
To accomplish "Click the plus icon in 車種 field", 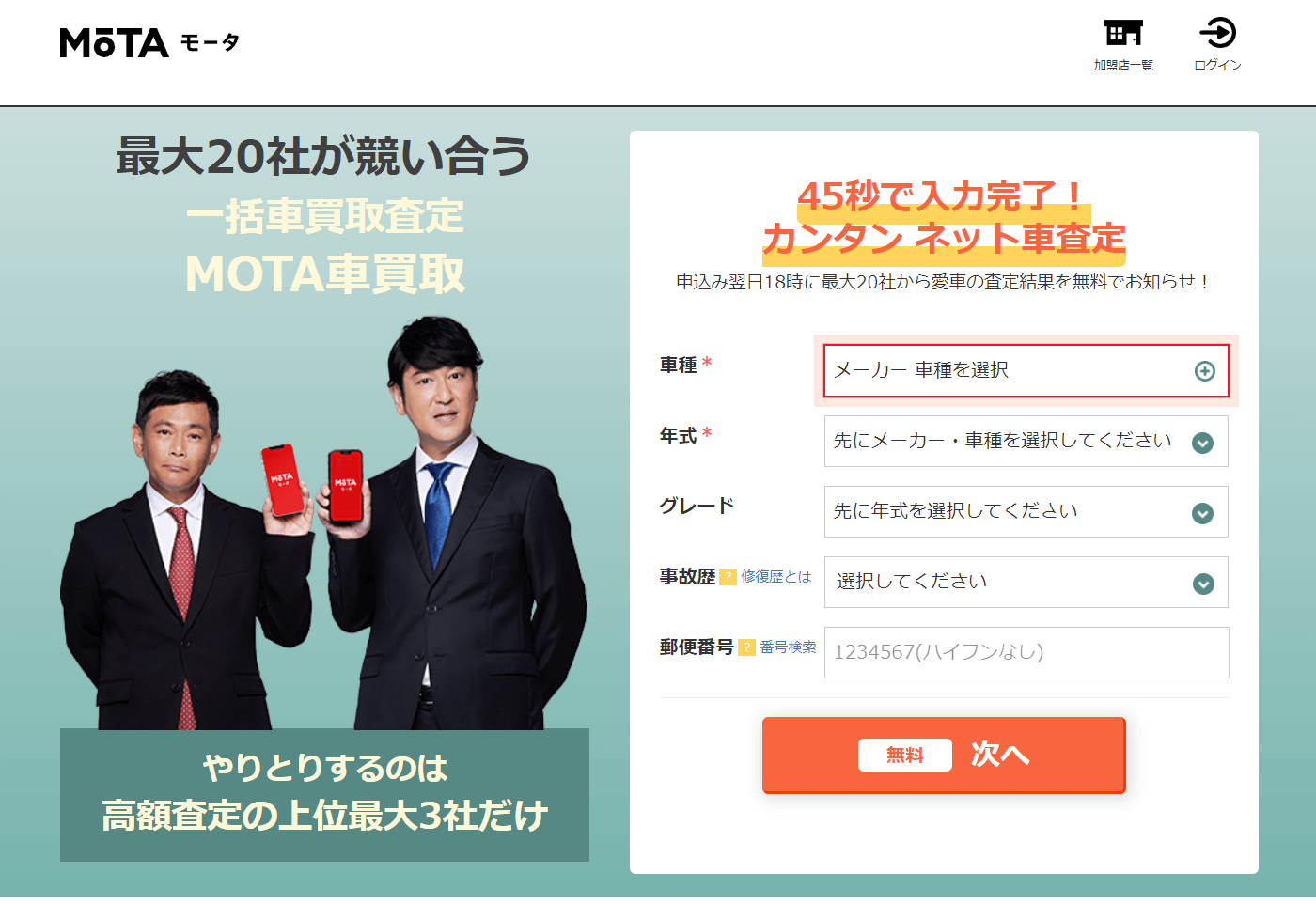I will (1204, 371).
